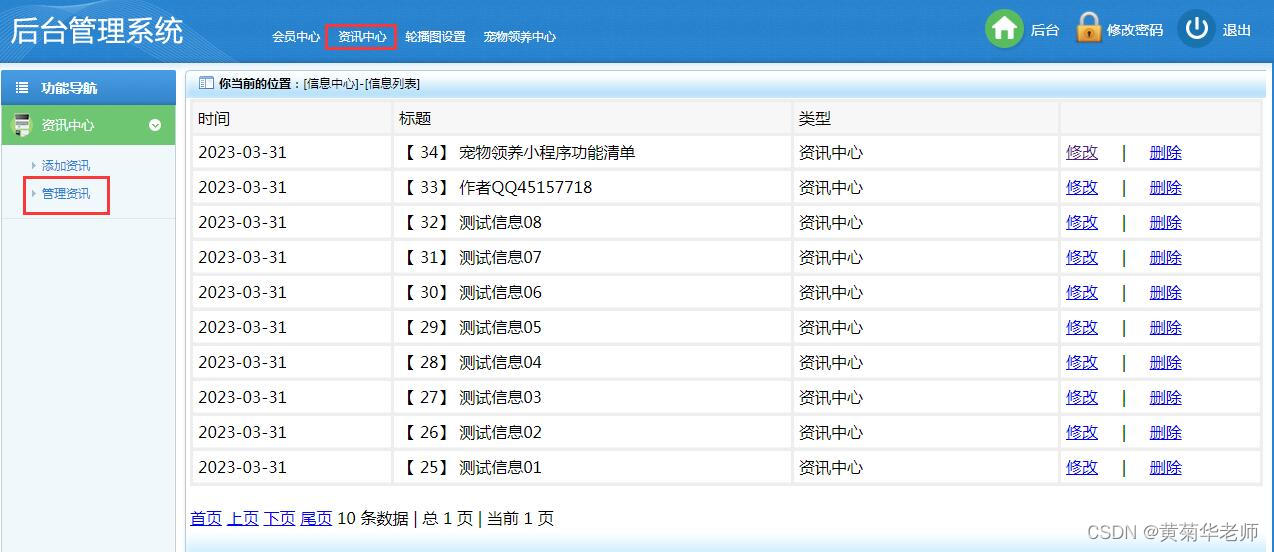This screenshot has height=552, width=1274.
Task: Open 宠物领养中心 in the top menu
Action: pos(519,36)
